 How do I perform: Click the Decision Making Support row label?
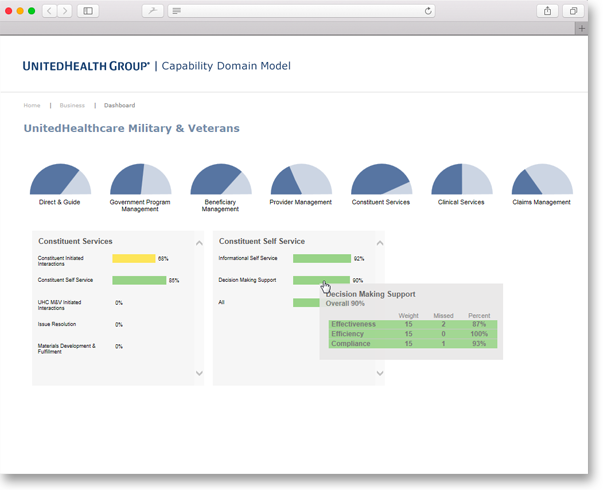(247, 280)
